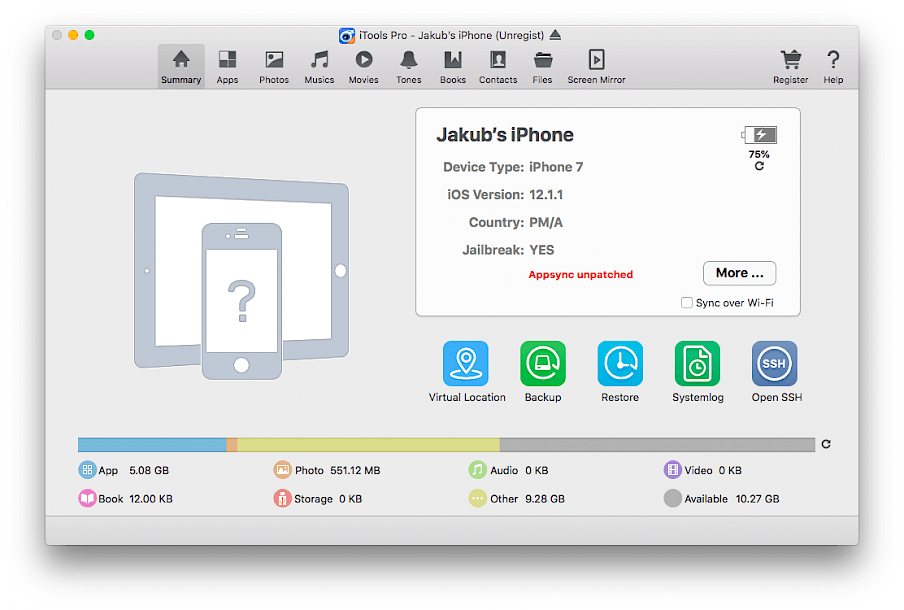View the Systemlog

(698, 363)
